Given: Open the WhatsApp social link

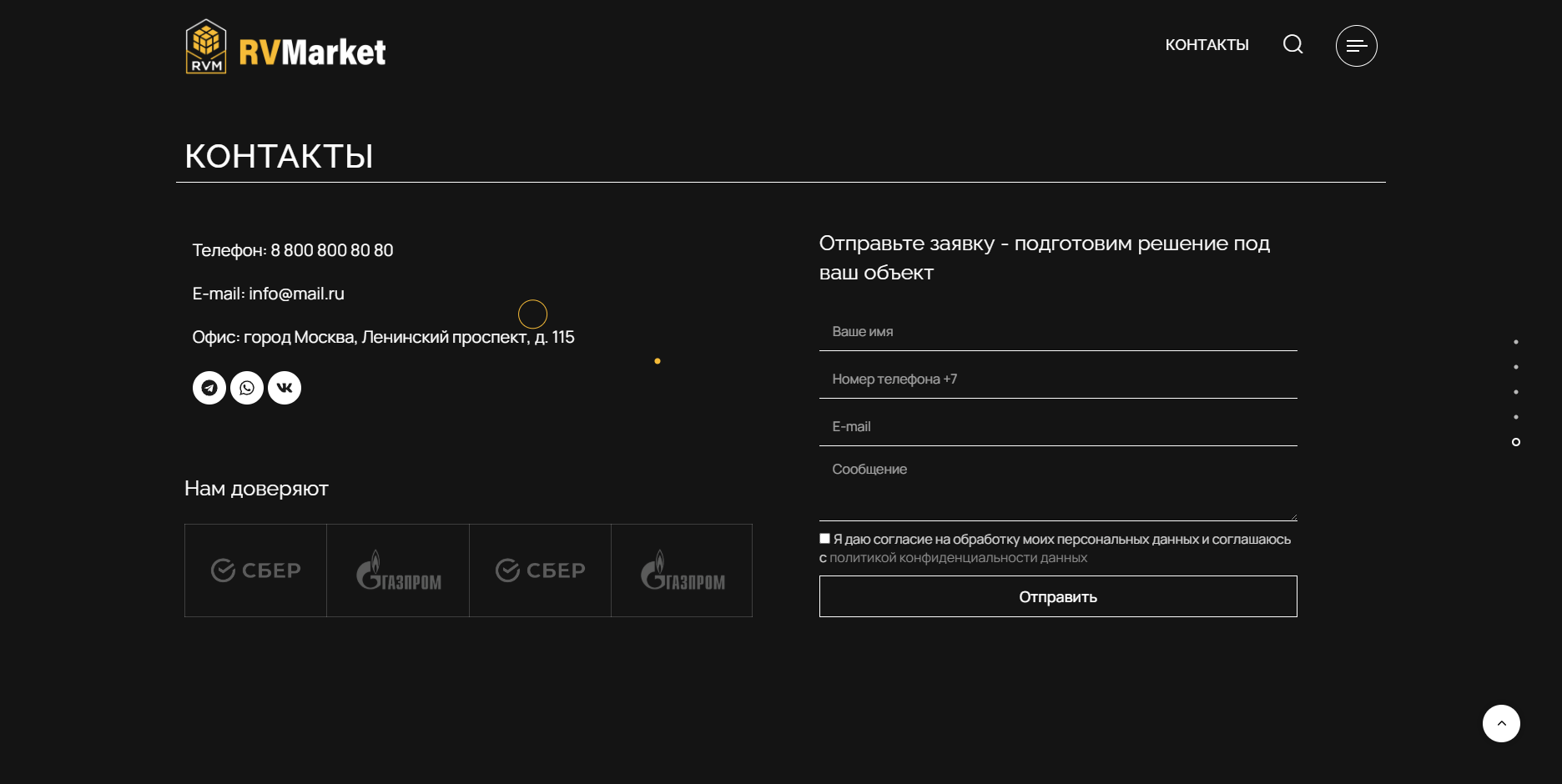Looking at the screenshot, I should click(x=247, y=388).
